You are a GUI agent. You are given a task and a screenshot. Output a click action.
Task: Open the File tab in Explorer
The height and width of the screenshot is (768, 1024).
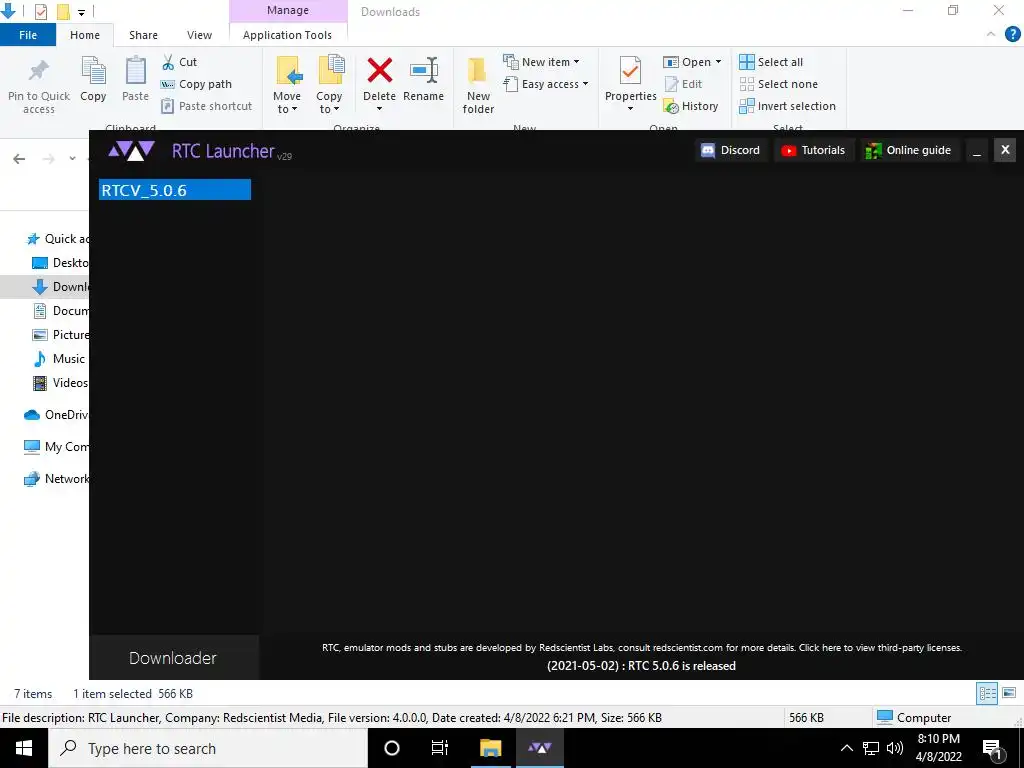pyautogui.click(x=27, y=35)
